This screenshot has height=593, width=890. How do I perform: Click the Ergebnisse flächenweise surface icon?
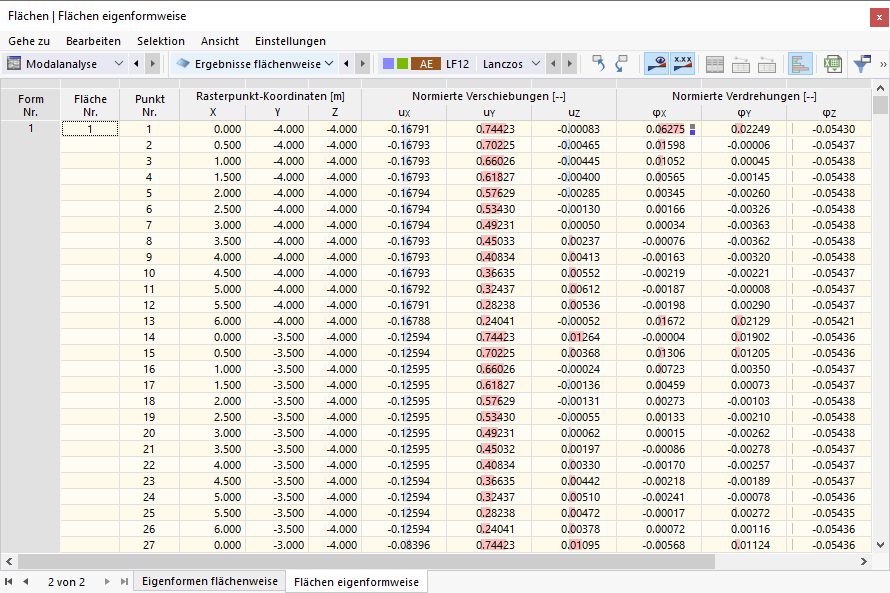[183, 64]
